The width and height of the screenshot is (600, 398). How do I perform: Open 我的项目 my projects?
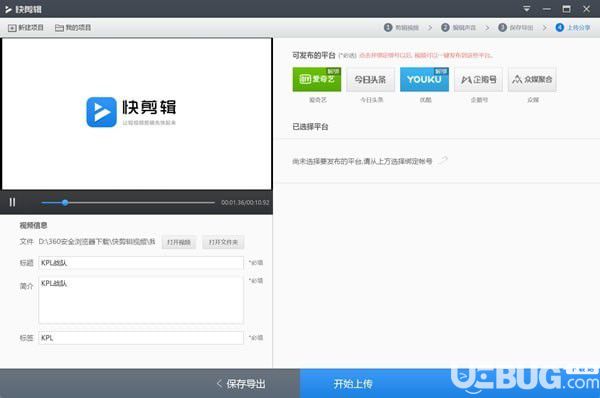(x=73, y=28)
